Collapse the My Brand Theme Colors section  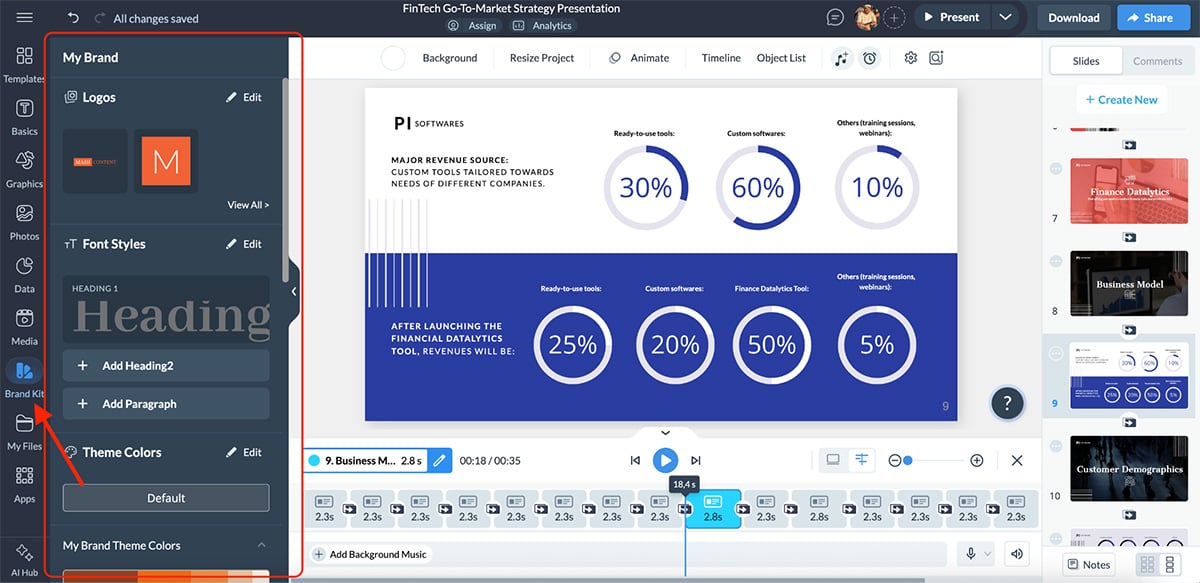pos(262,545)
